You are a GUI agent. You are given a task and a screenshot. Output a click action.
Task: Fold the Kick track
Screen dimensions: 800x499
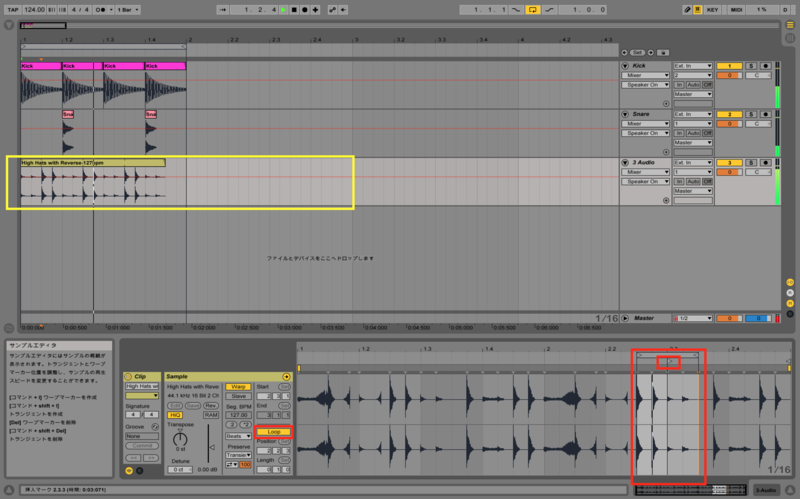point(625,66)
